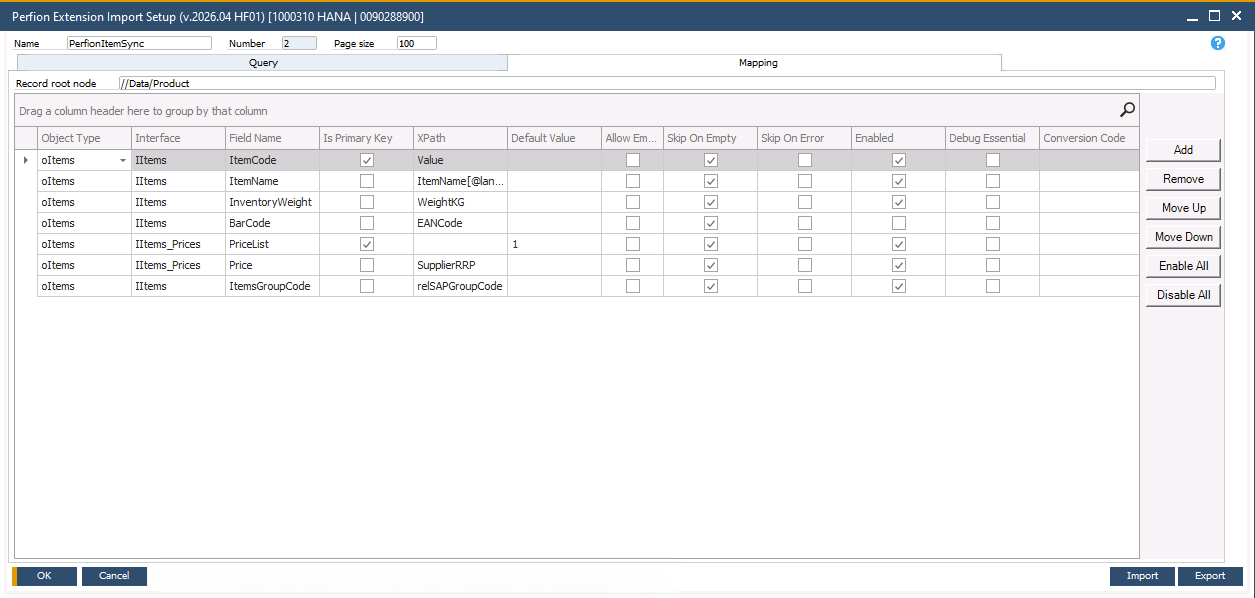Select the row indicator arrow for ItemCode
This screenshot has width=1255, height=598.
[26, 160]
